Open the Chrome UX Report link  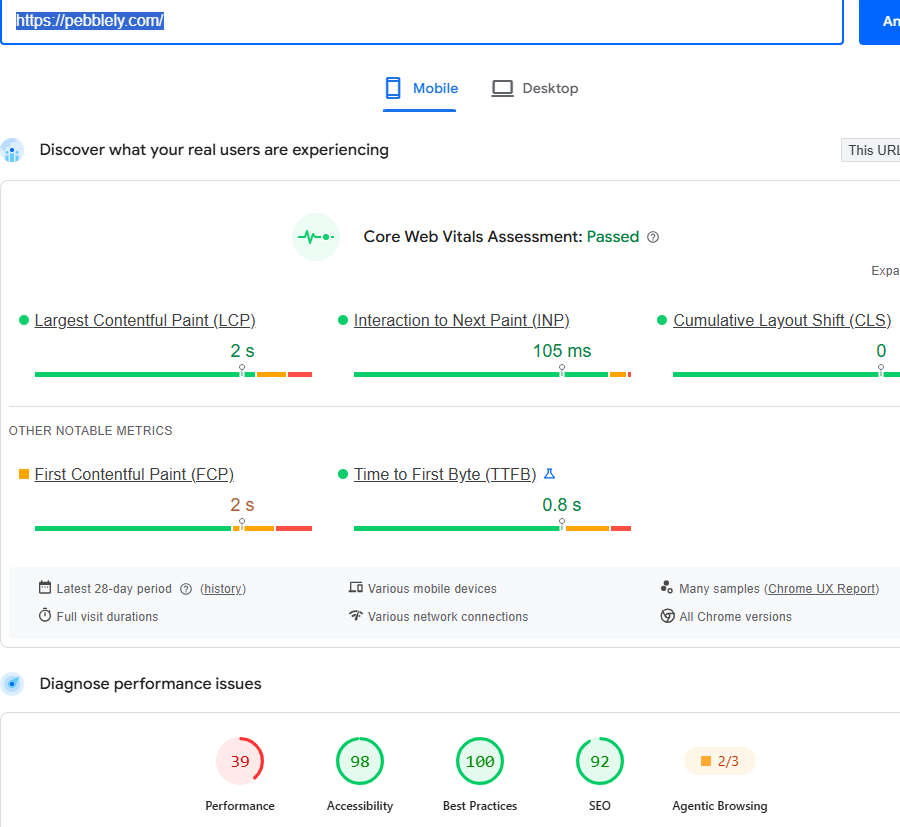[821, 589]
